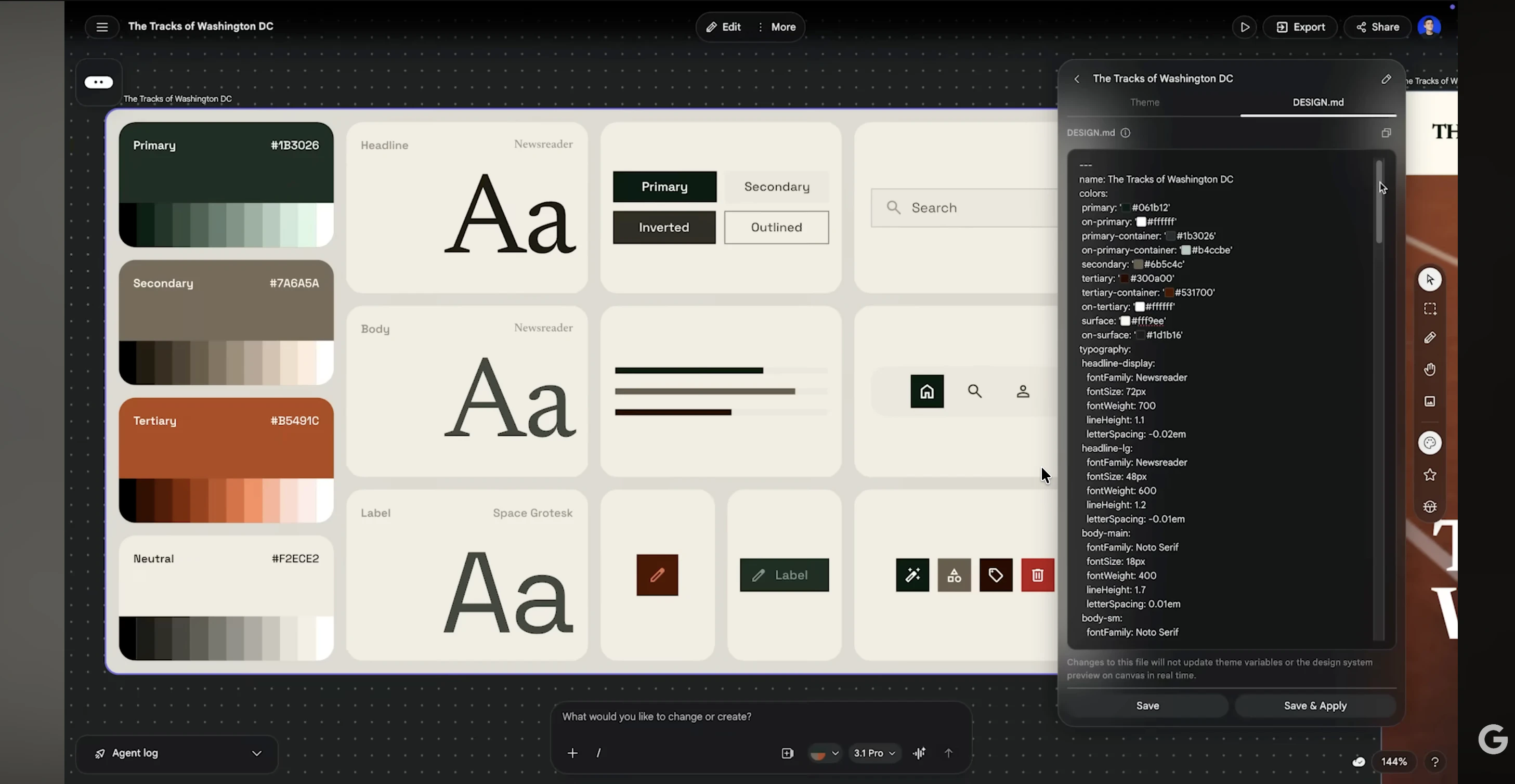1515x784 pixels.
Task: Open the design theme dropdown in the prompt bar
Action: (x=825, y=753)
